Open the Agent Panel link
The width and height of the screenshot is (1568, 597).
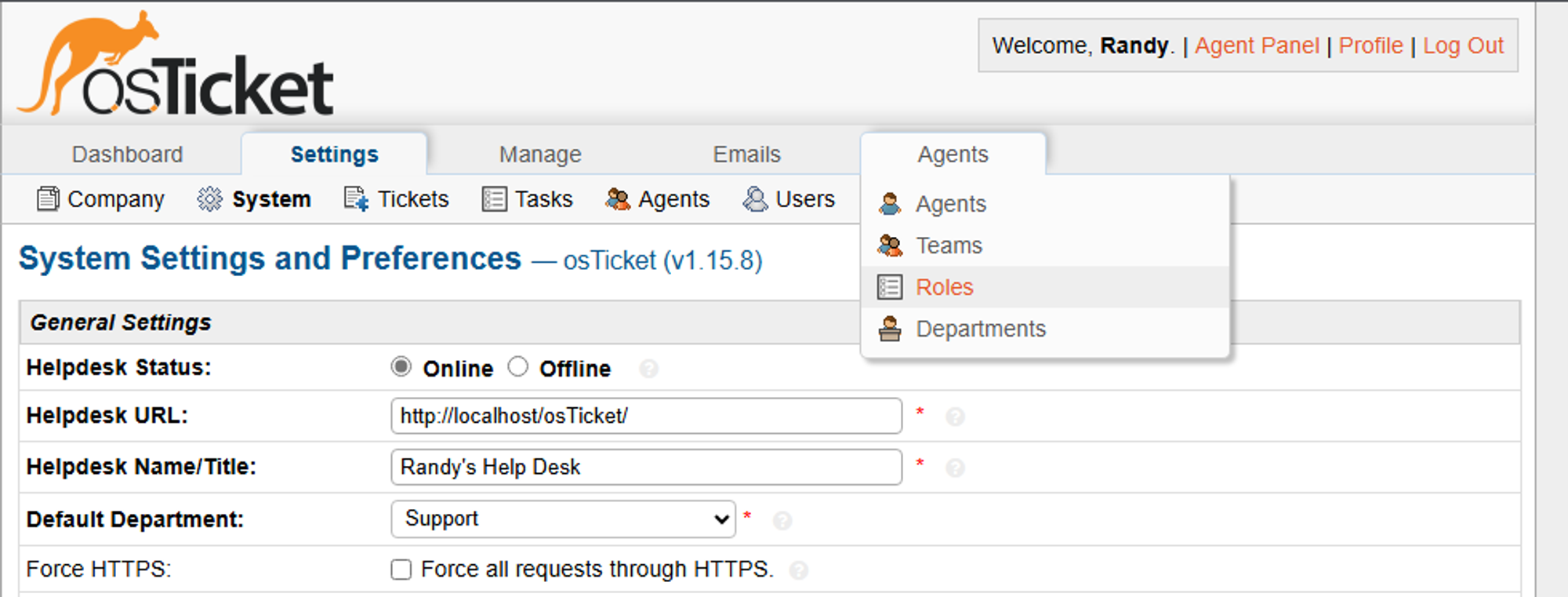click(x=1257, y=46)
